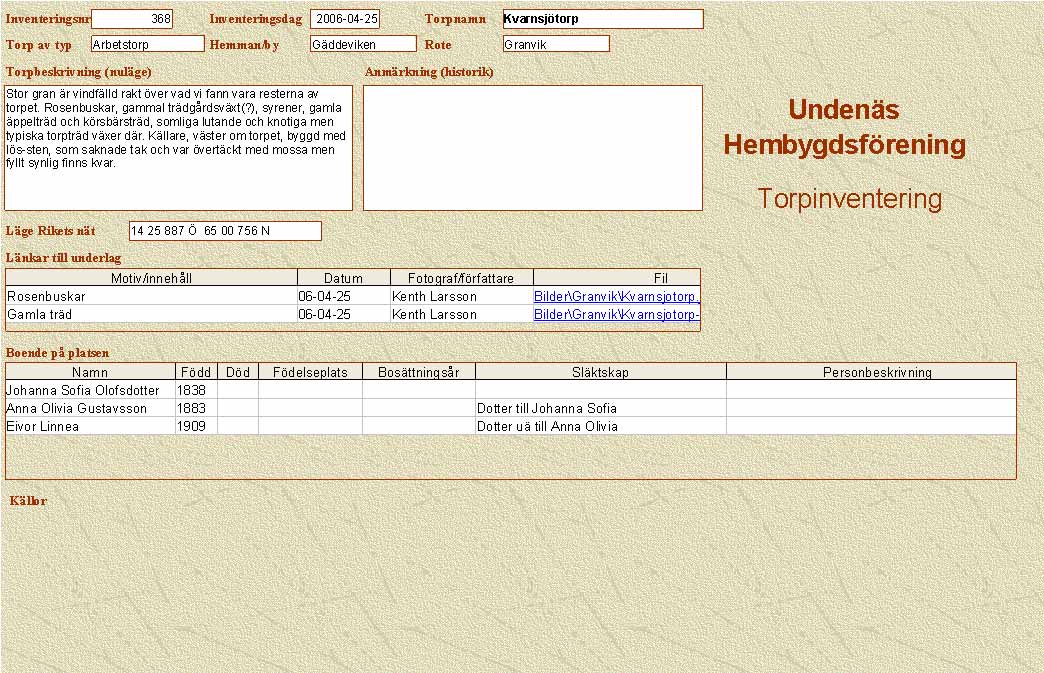
Task: Select the Torpnamn field with Kvarnsjötorp
Action: (602, 19)
